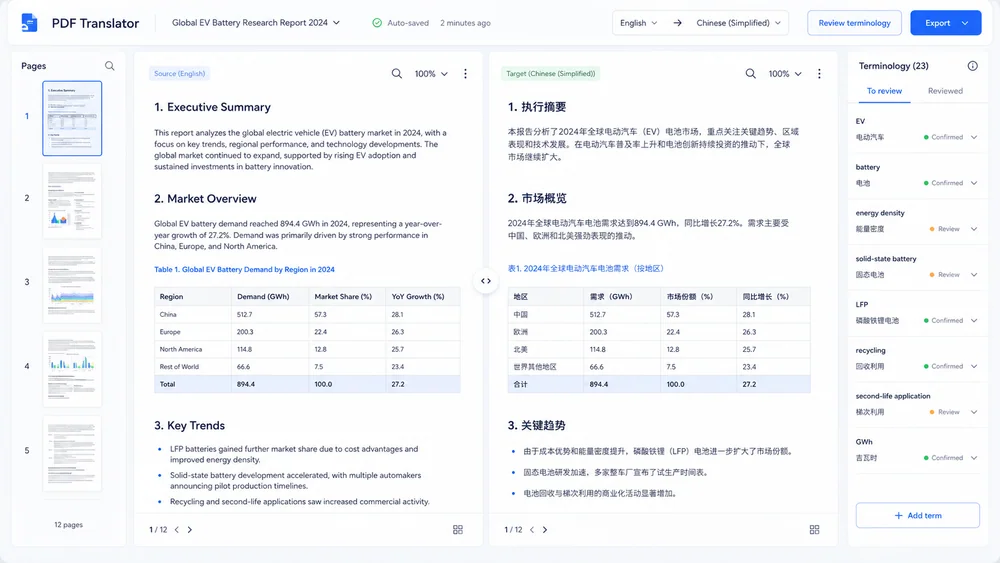Screen dimensions: 1000x563
Task: Open the Chinese (Simplified) target language dropdown
Action: point(739,23)
